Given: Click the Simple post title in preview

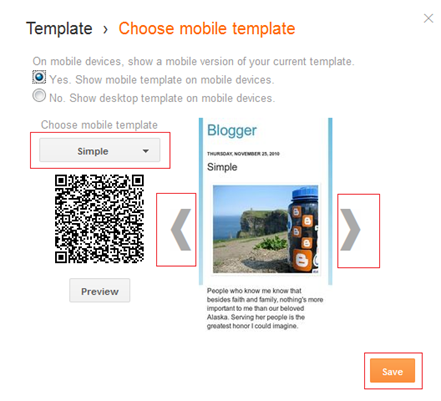Looking at the screenshot, I should pos(222,167).
